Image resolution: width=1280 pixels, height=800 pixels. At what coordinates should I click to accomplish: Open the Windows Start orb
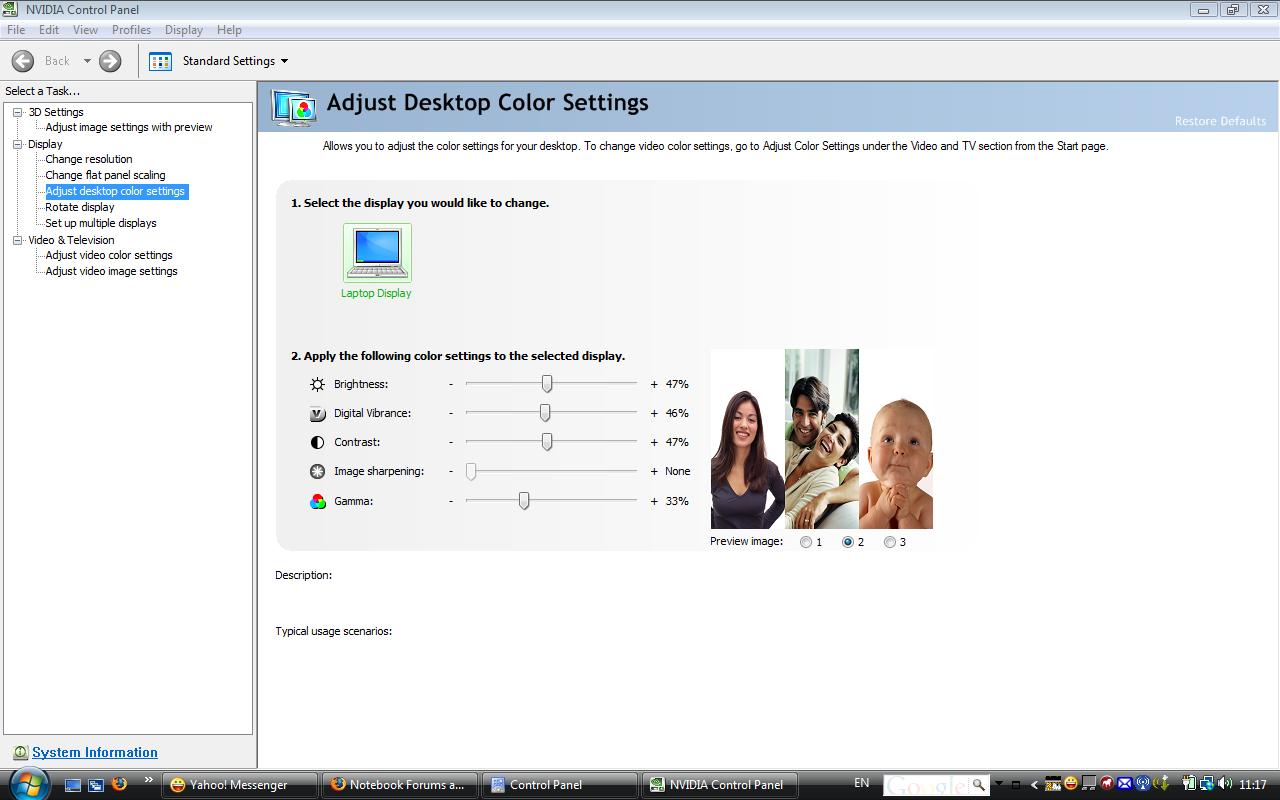(x=28, y=783)
